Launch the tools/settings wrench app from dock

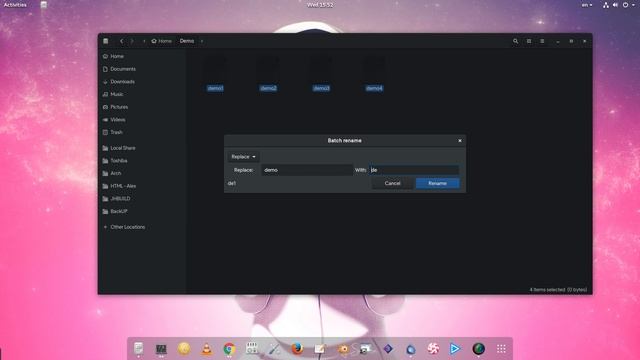[x=275, y=349]
